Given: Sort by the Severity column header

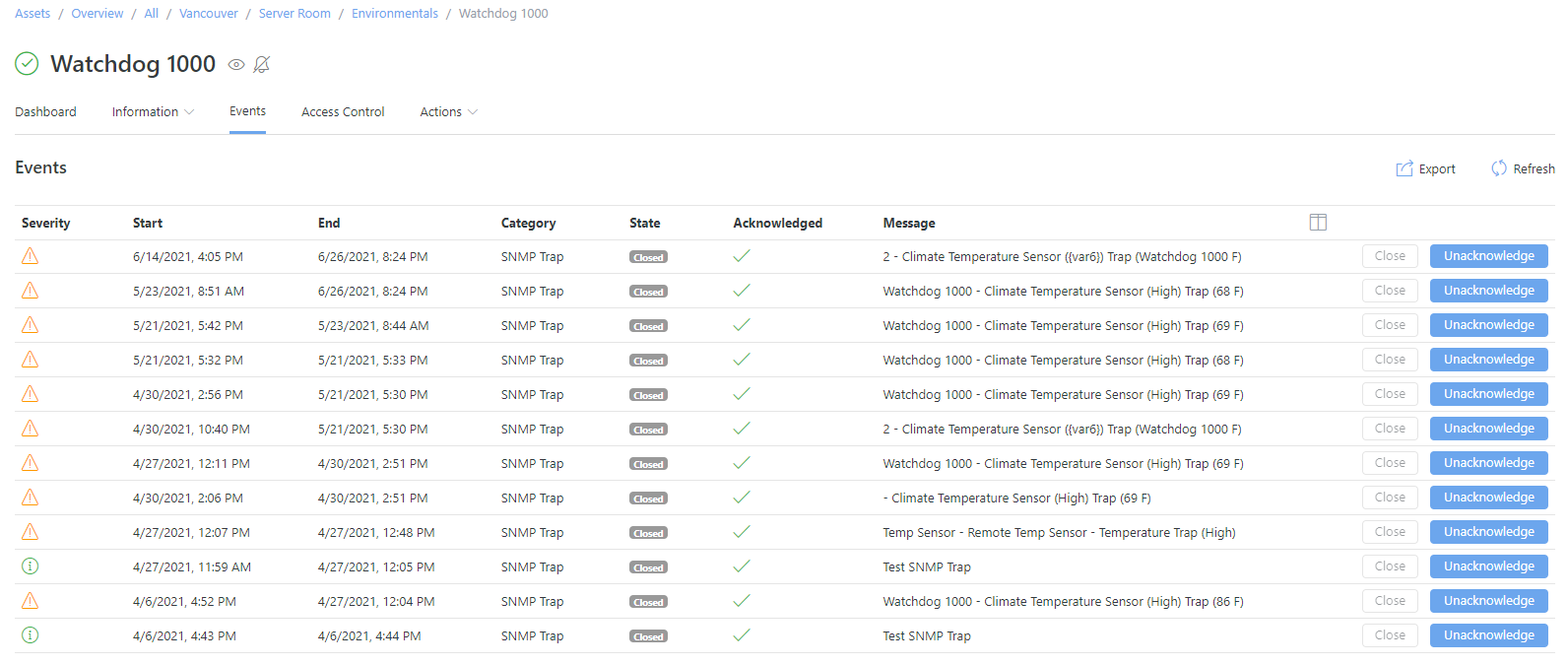Looking at the screenshot, I should tap(46, 224).
